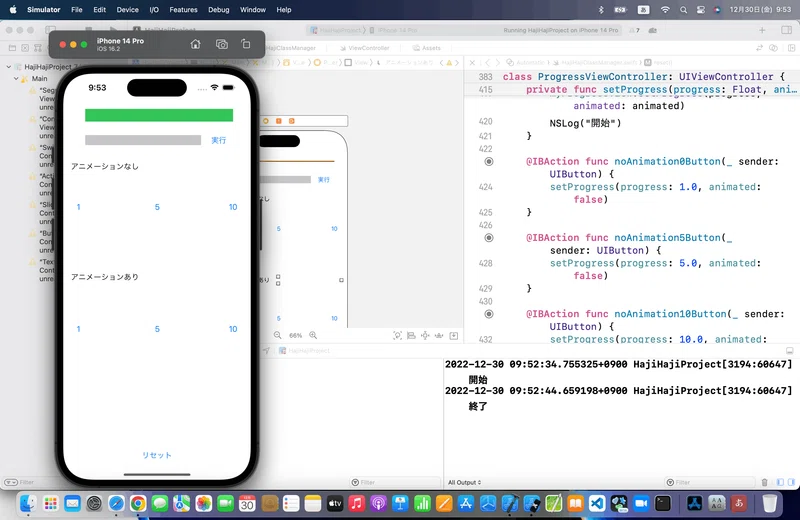This screenshot has width=800, height=520.
Task: Click the console log line 終了
Action: click(x=478, y=406)
